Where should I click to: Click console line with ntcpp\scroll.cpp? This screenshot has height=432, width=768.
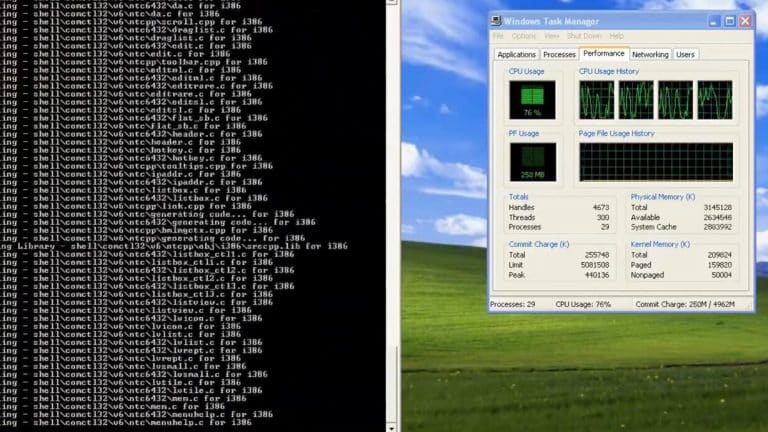(x=131, y=22)
